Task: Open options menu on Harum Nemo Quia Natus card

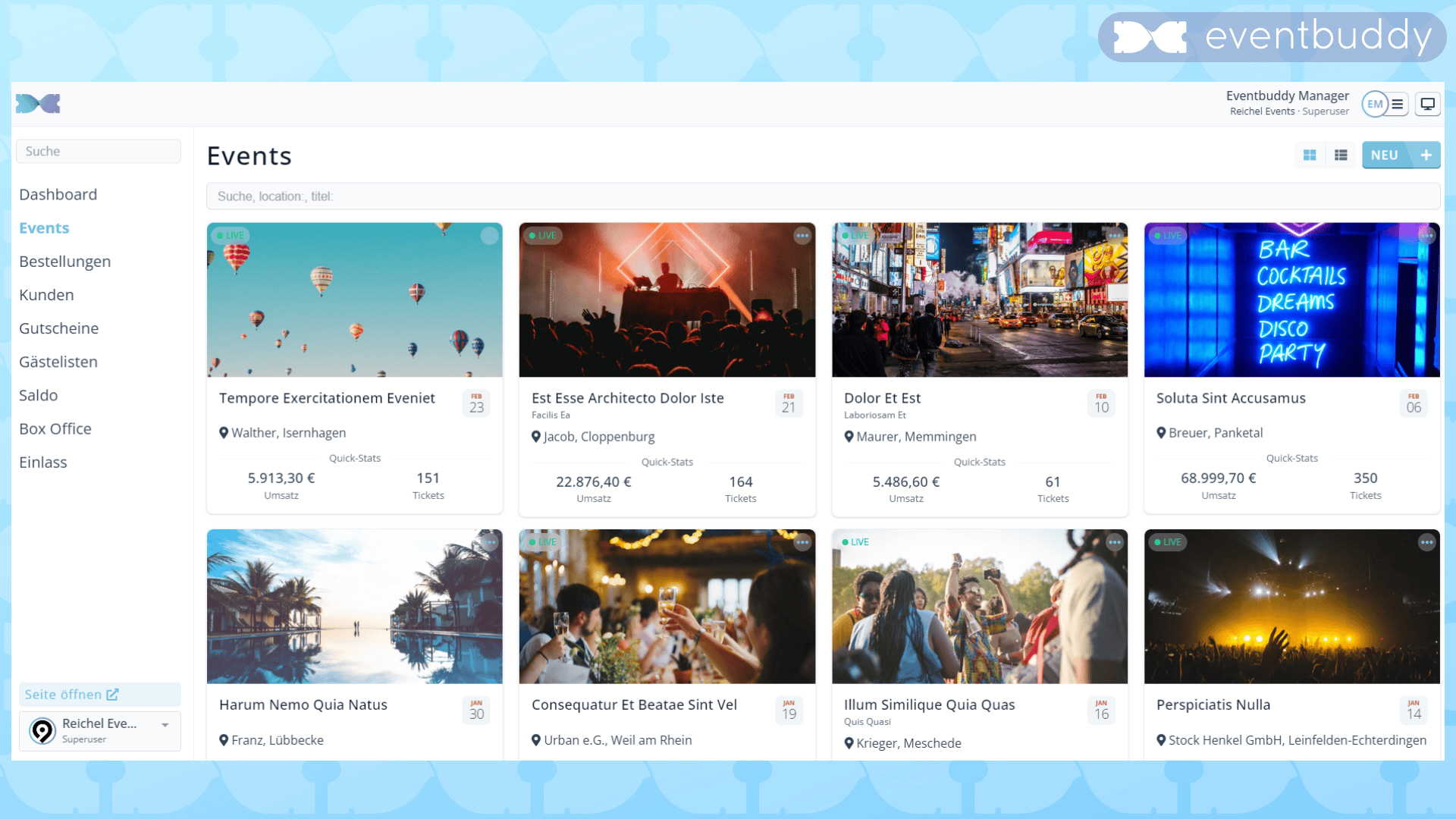Action: (x=490, y=542)
